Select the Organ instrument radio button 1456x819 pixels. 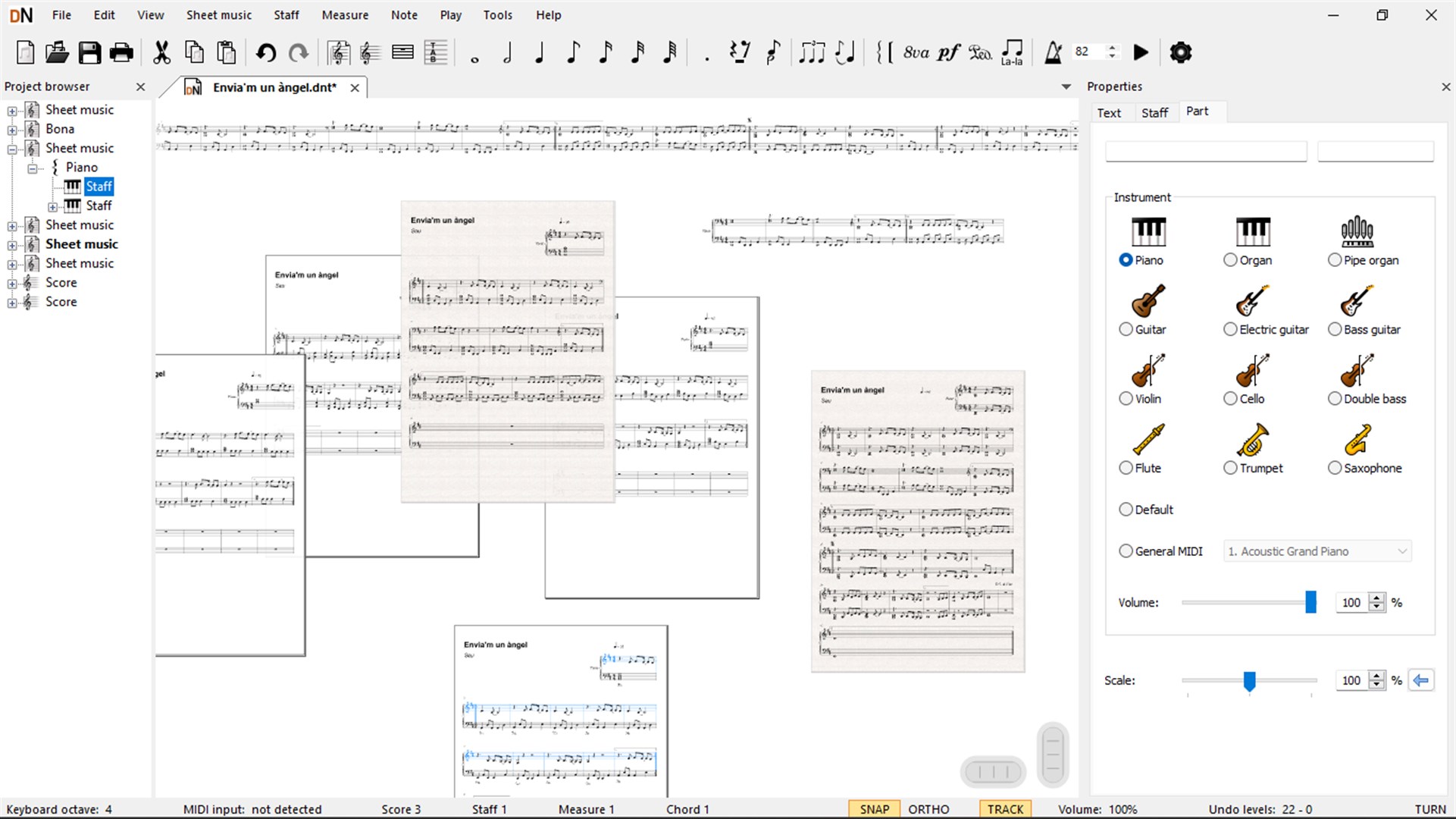pyautogui.click(x=1228, y=260)
